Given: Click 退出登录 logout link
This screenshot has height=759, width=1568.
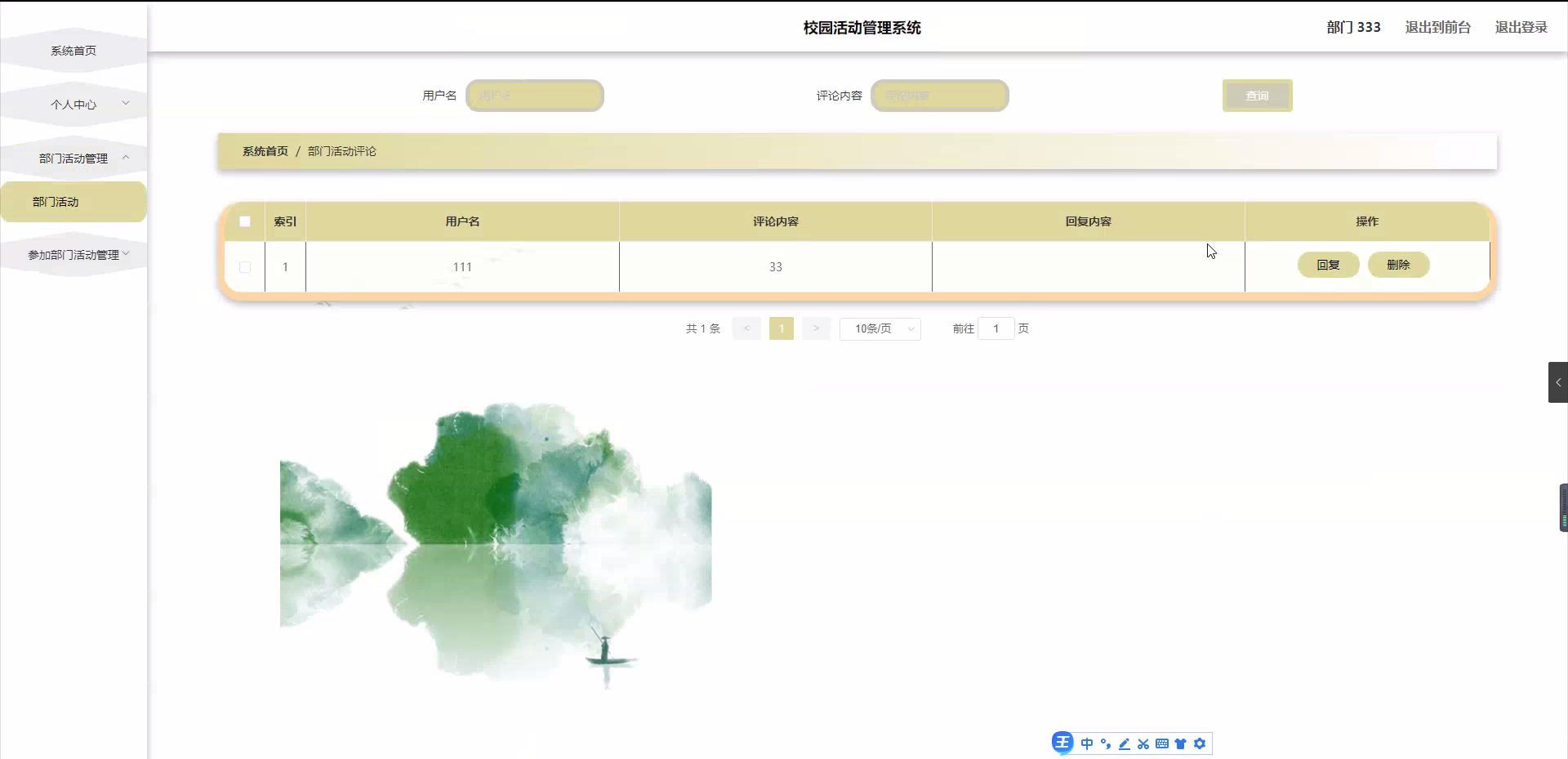Looking at the screenshot, I should 1521,27.
